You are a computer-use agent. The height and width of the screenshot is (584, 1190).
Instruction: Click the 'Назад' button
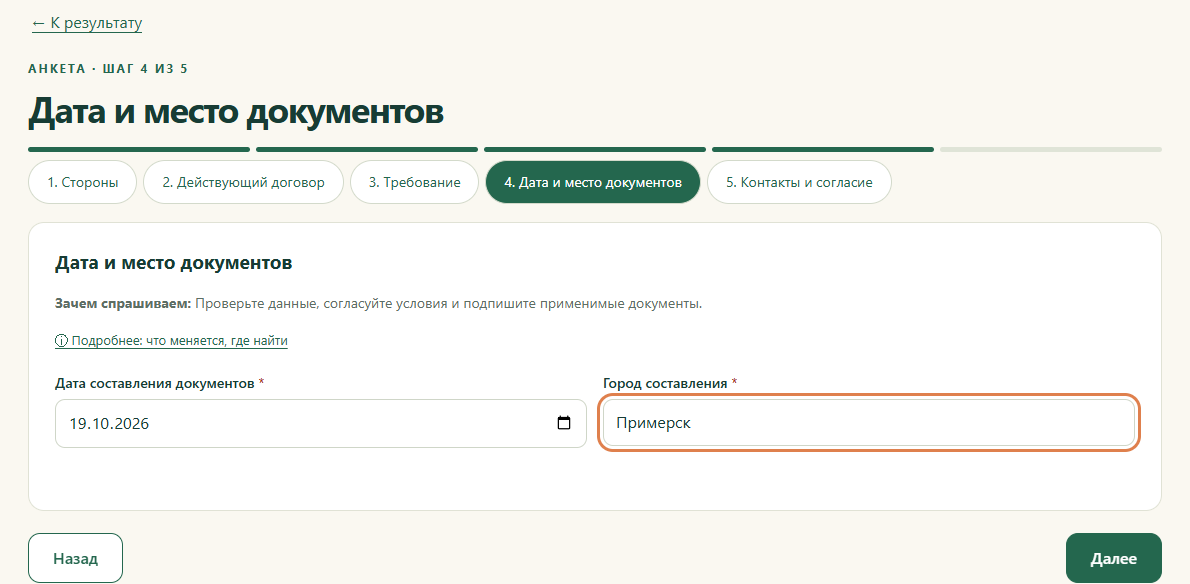[x=75, y=558]
